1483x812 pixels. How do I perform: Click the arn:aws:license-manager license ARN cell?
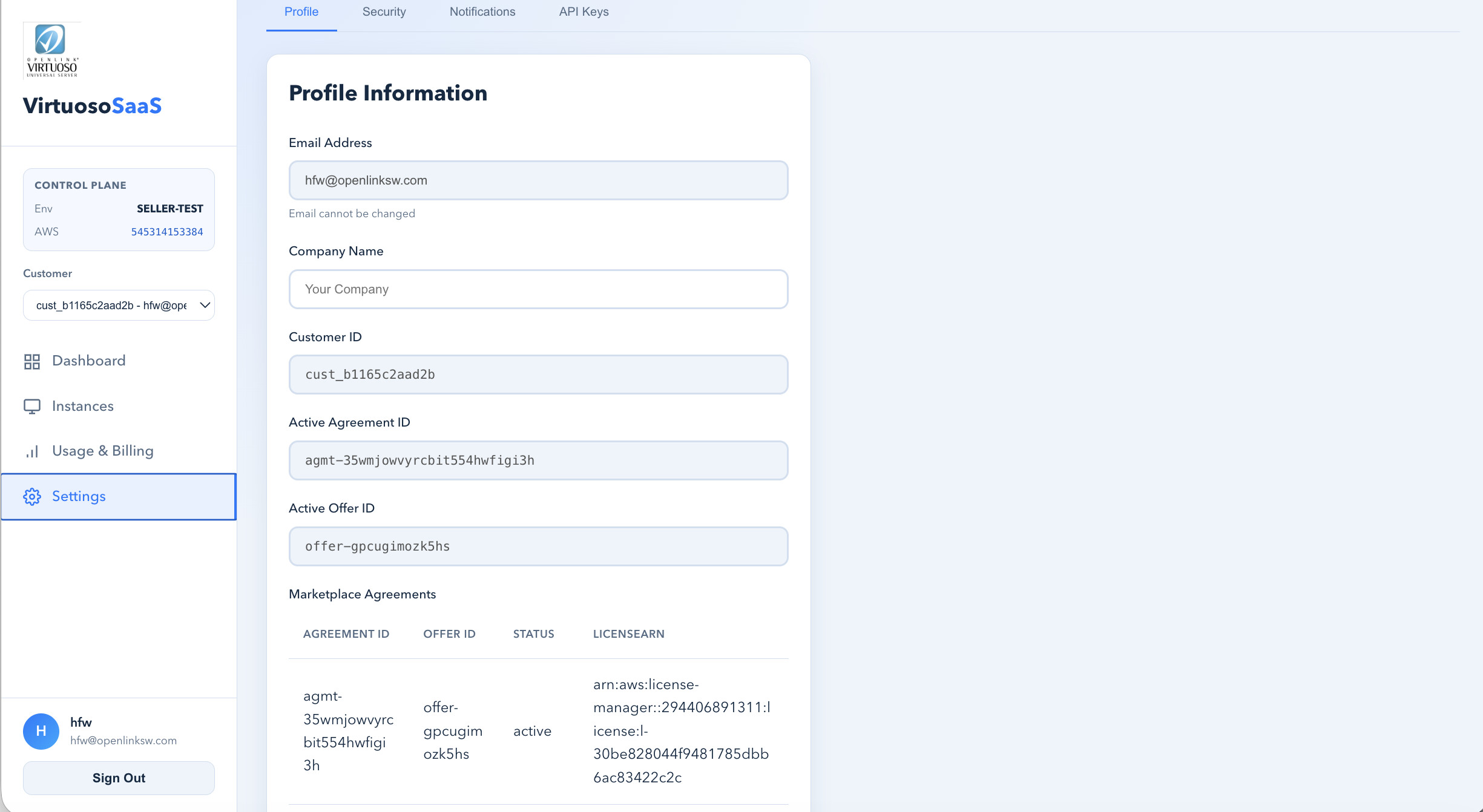tap(682, 731)
